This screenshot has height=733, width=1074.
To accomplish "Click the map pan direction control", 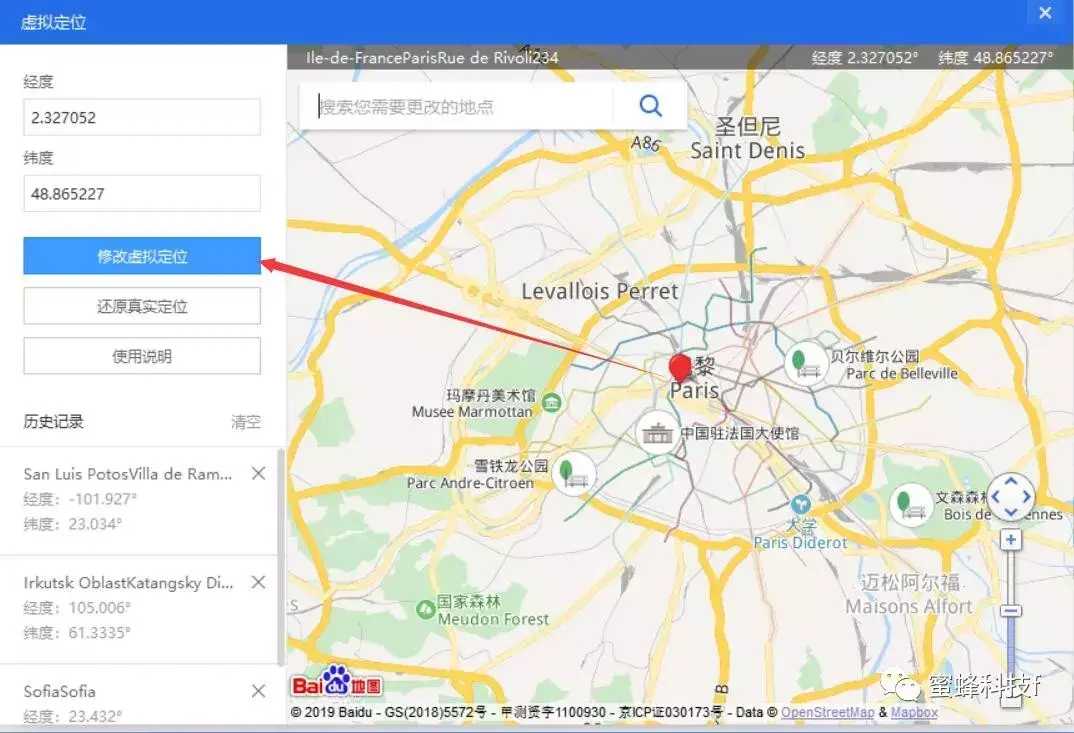I will (x=1010, y=496).
